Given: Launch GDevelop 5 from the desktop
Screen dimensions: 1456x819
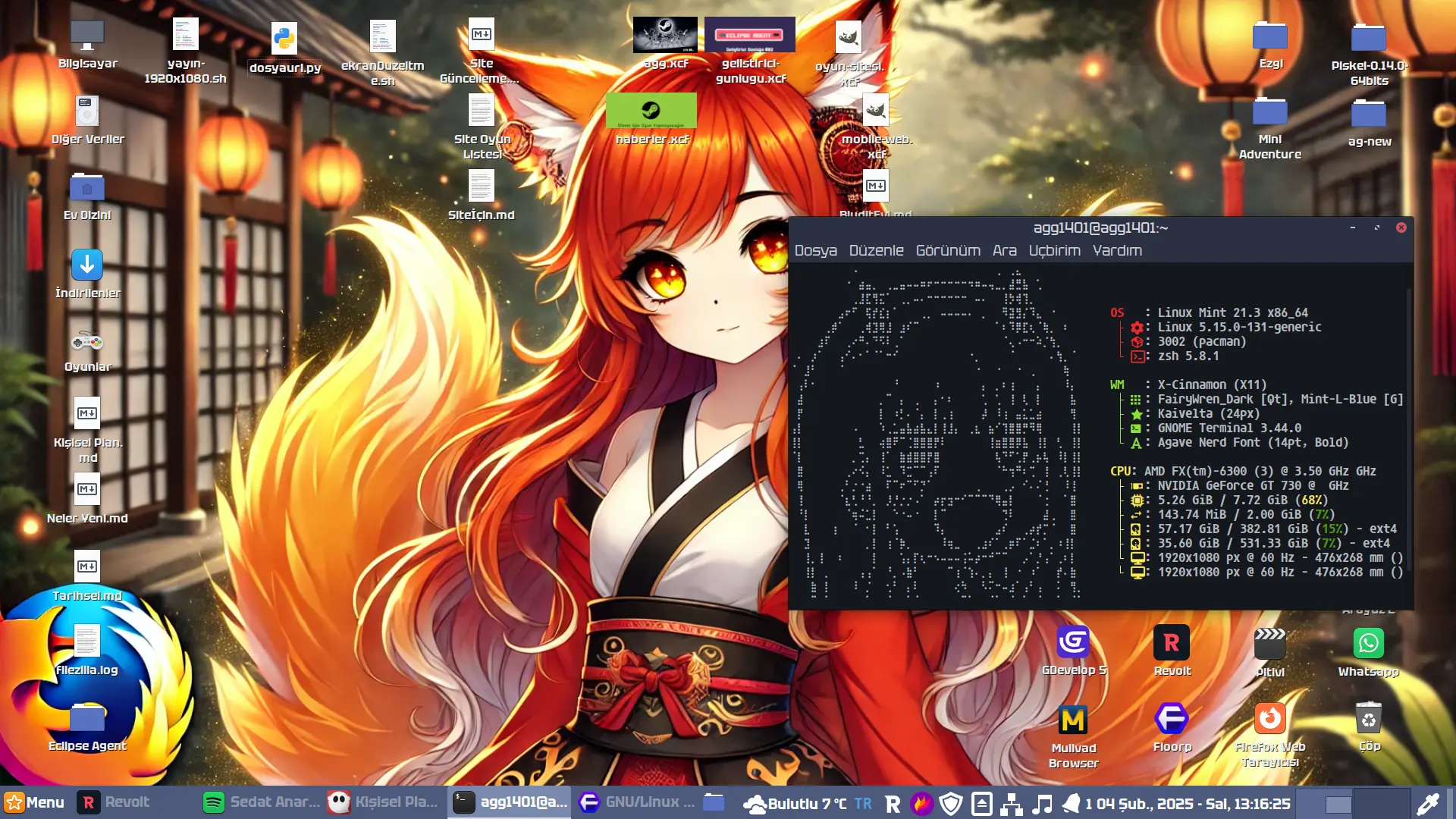Looking at the screenshot, I should point(1073,651).
